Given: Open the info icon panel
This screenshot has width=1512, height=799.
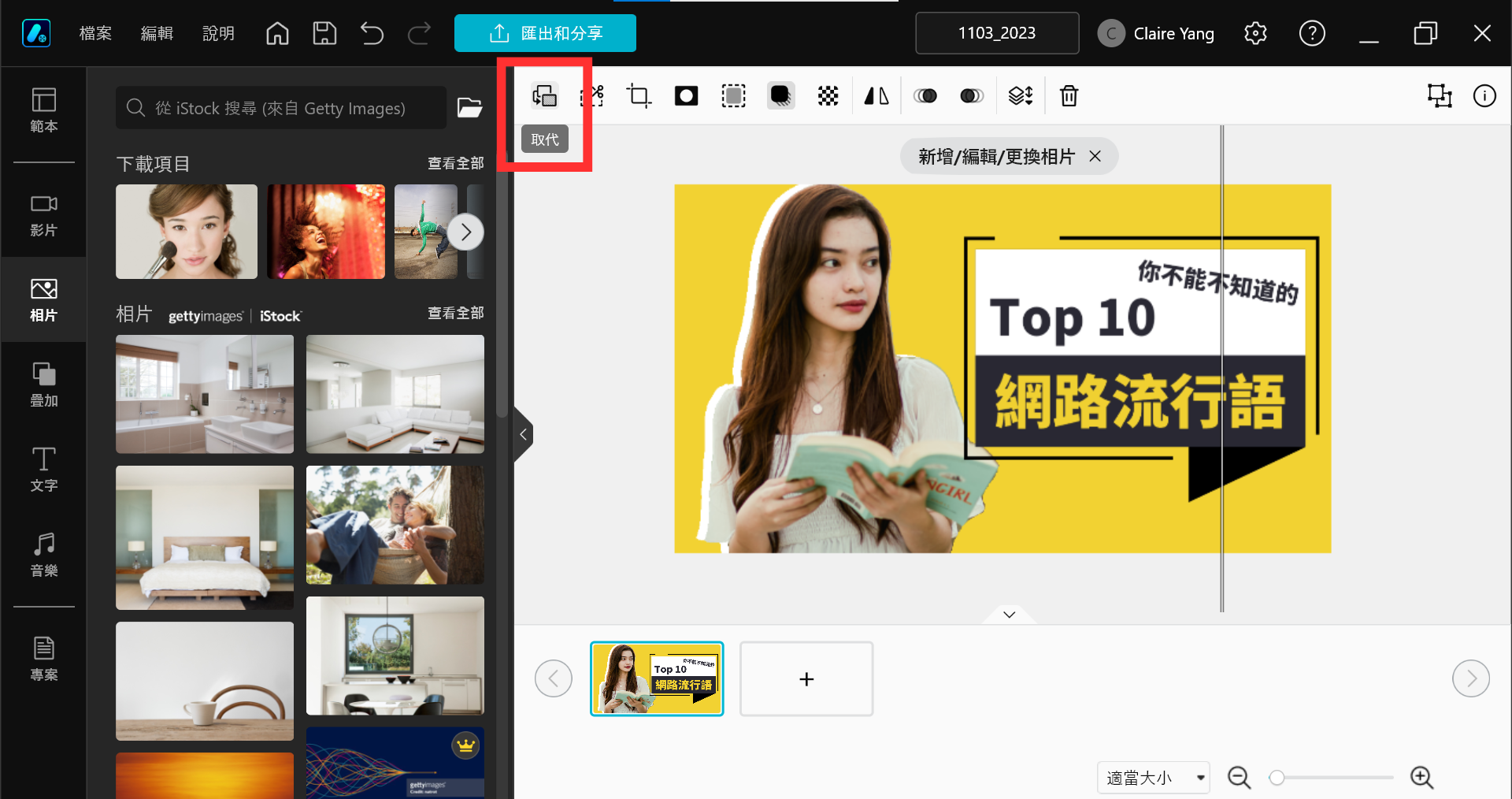Looking at the screenshot, I should tap(1484, 96).
